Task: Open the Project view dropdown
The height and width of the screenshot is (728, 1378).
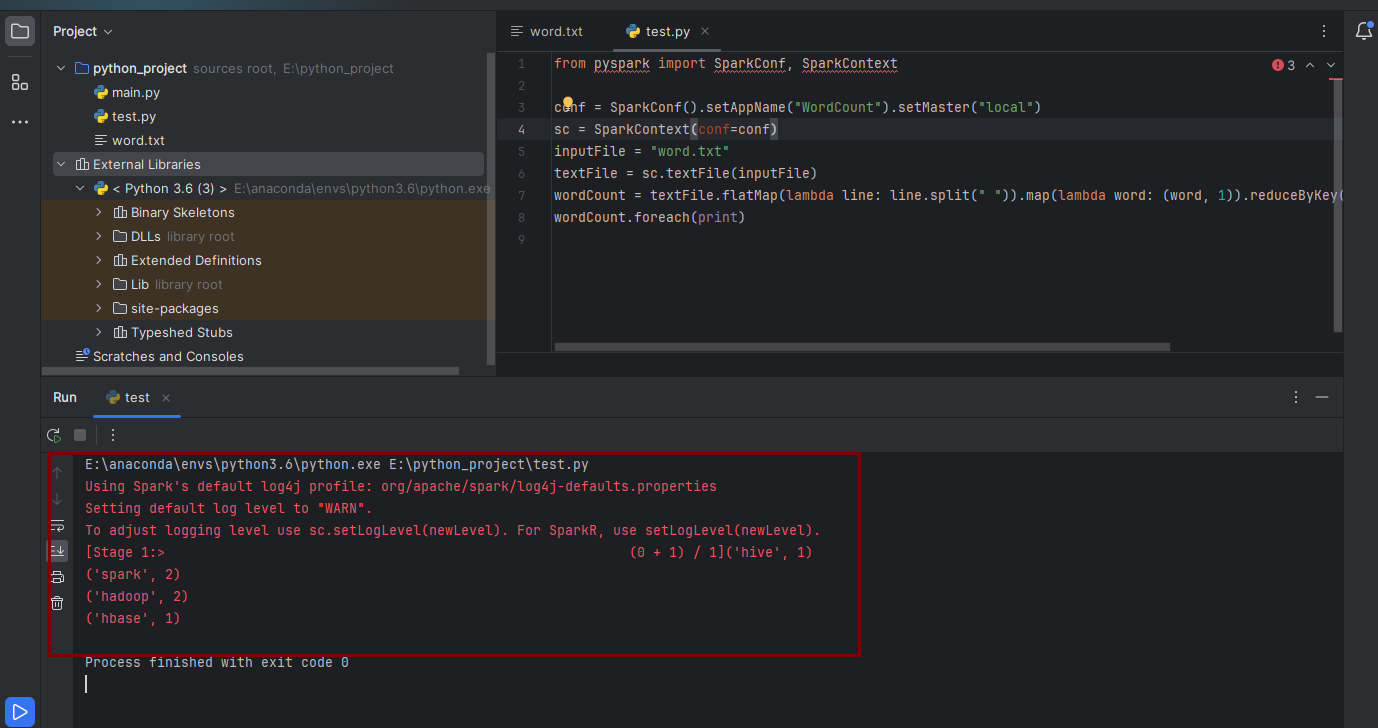Action: [x=83, y=32]
